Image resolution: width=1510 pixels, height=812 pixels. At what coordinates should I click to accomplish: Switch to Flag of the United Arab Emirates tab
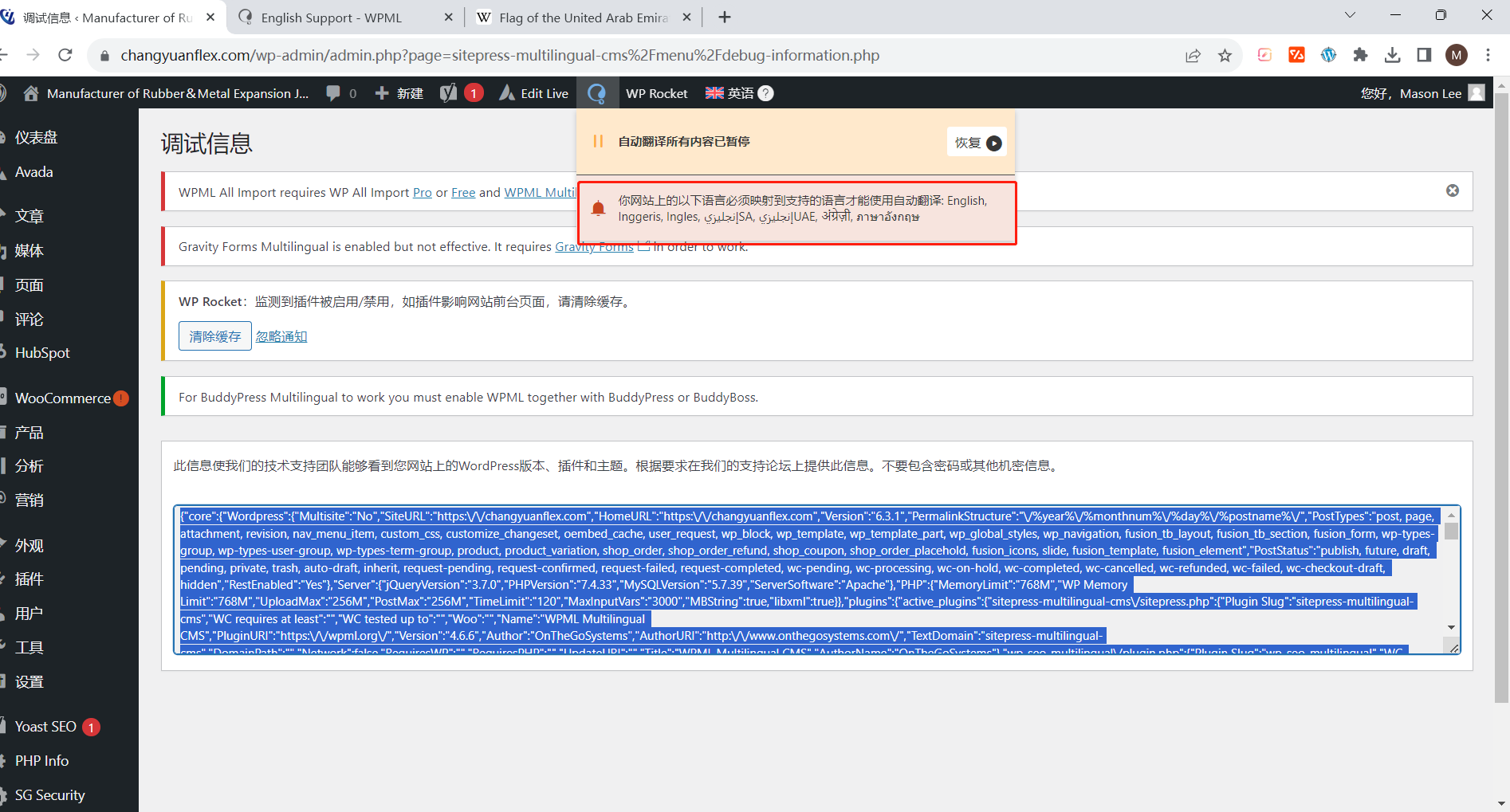coord(583,18)
